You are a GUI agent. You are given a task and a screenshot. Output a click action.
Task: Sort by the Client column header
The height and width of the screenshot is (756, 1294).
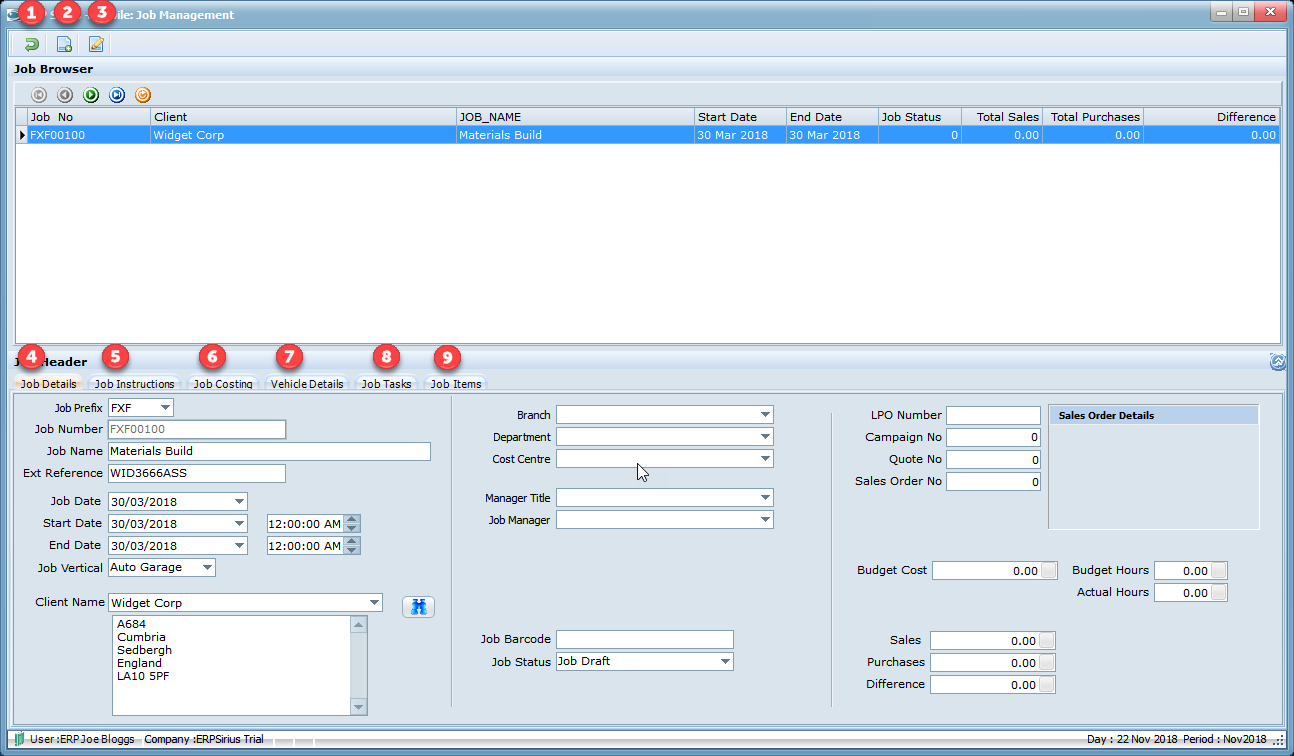tap(303, 117)
